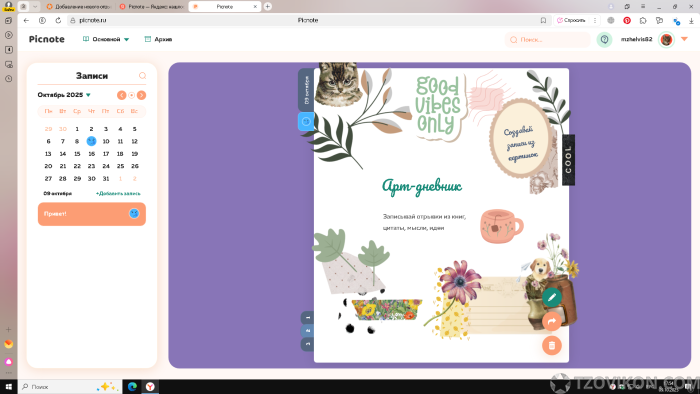Click the blue mood smiley tab on page
The width and height of the screenshot is (700, 394).
tap(306, 121)
